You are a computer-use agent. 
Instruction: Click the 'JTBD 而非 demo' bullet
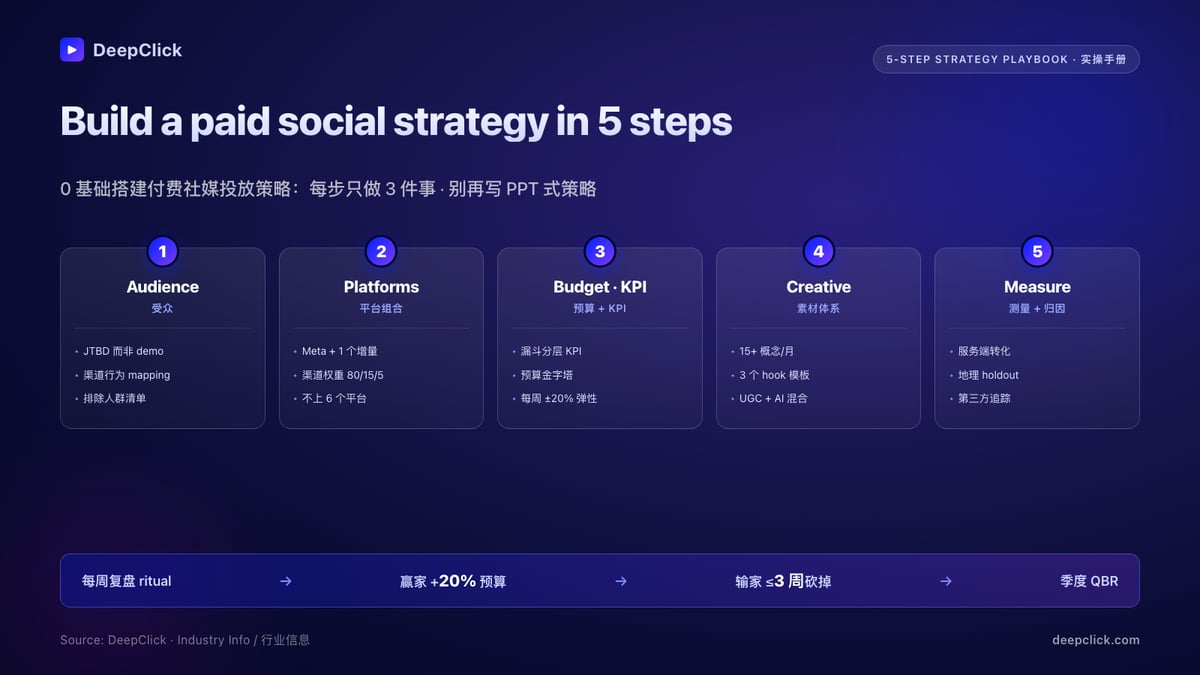point(123,351)
